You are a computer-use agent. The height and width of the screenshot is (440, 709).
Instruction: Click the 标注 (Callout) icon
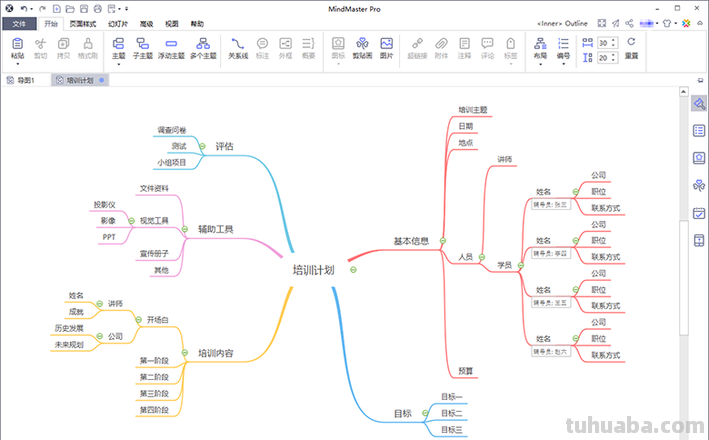[262, 44]
